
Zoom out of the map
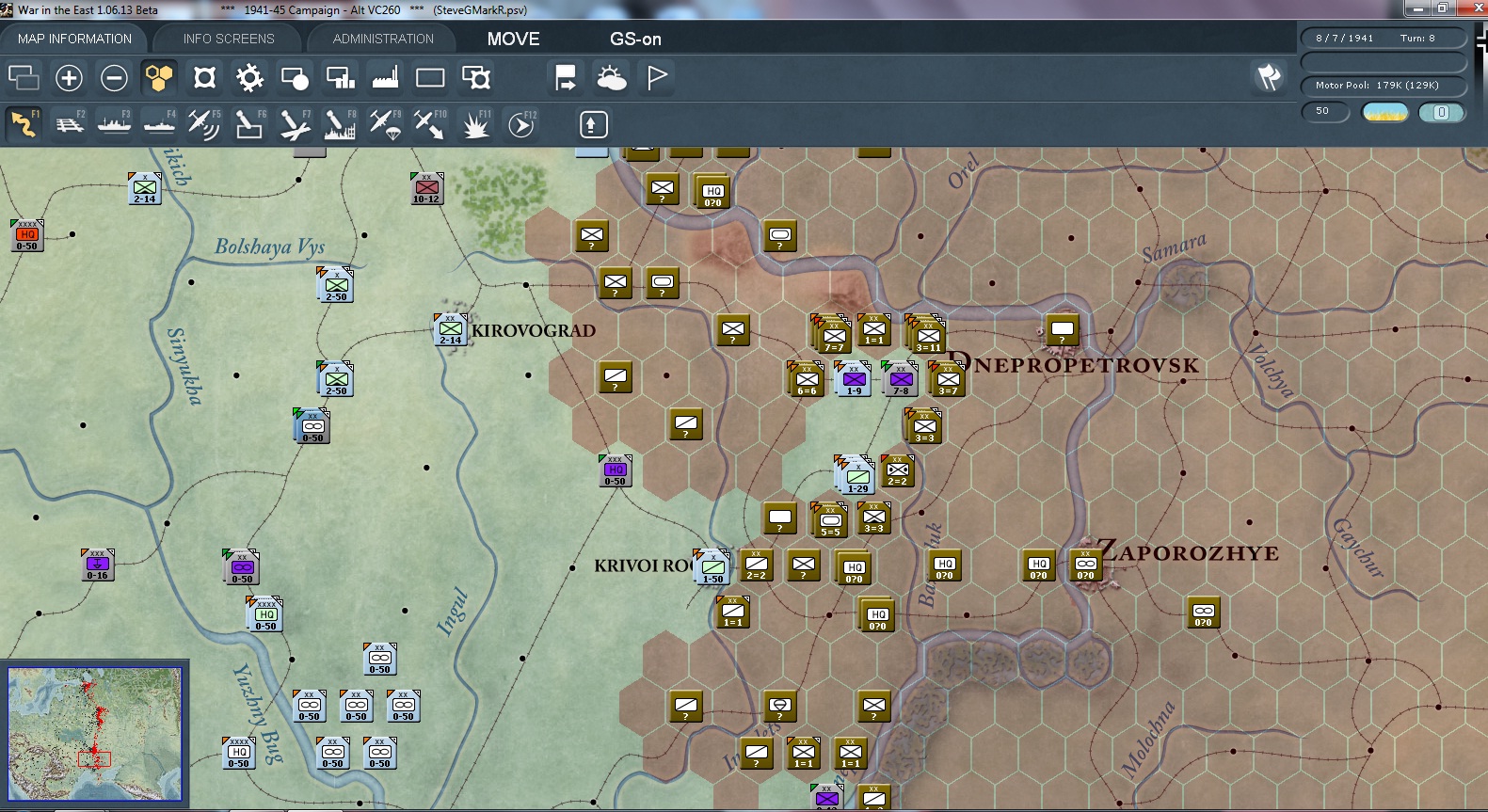(x=114, y=77)
